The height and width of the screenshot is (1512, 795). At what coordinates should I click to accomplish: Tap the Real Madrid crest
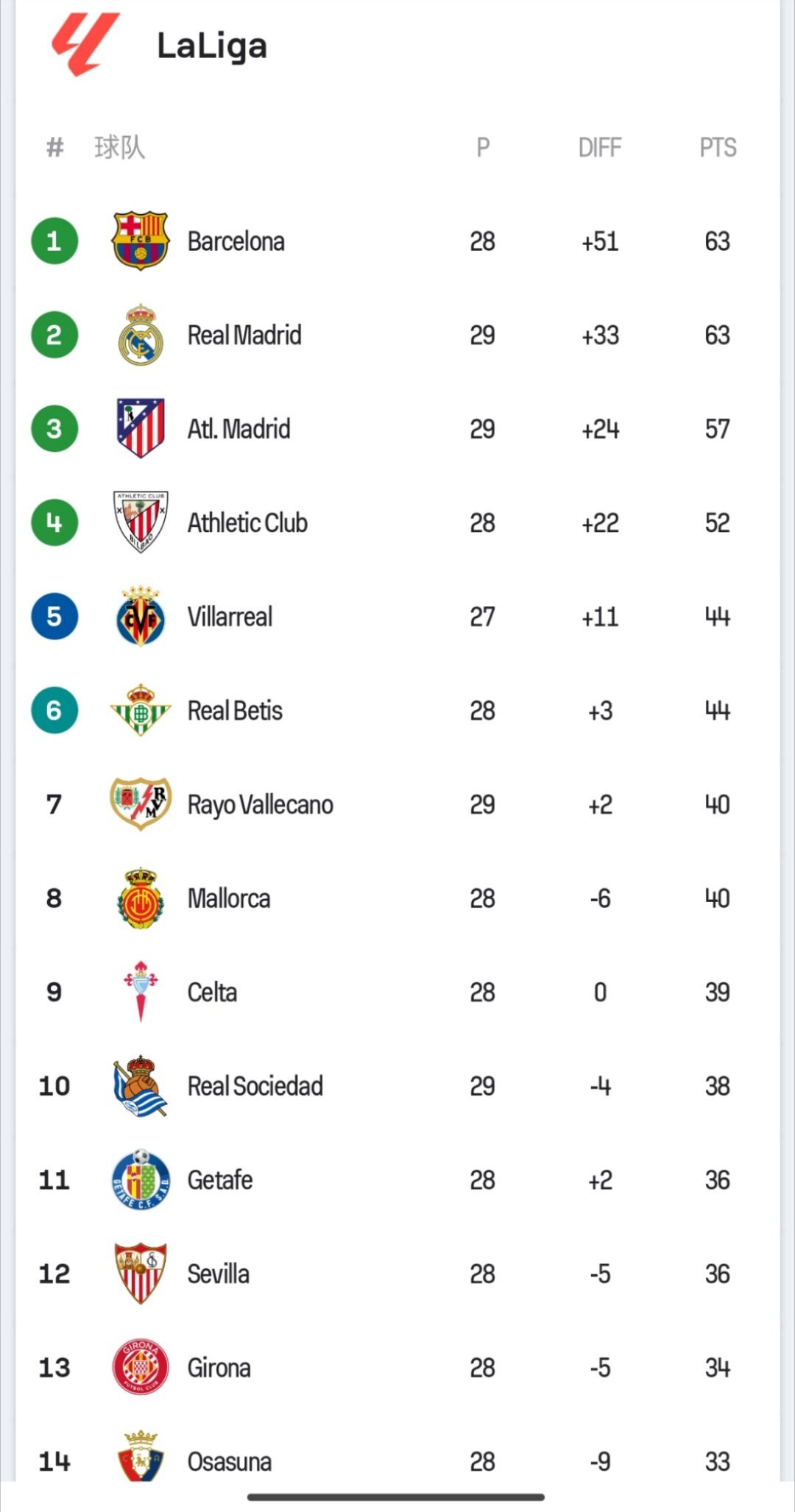pyautogui.click(x=140, y=335)
